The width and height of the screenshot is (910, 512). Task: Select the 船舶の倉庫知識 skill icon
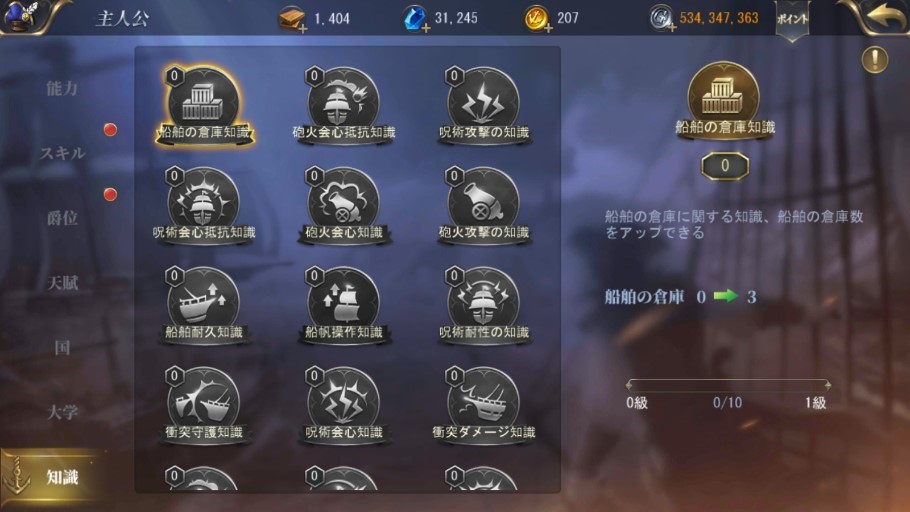(203, 103)
